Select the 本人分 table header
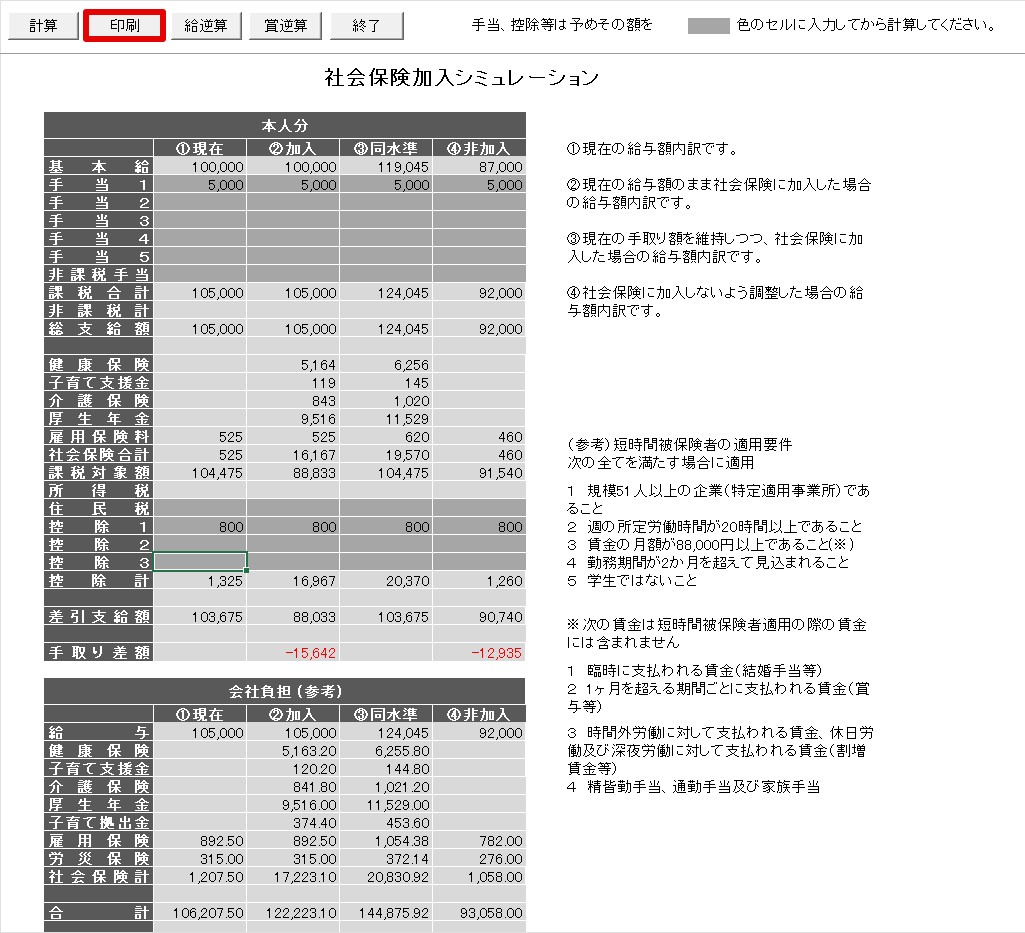The width and height of the screenshot is (1025, 933). click(x=285, y=125)
